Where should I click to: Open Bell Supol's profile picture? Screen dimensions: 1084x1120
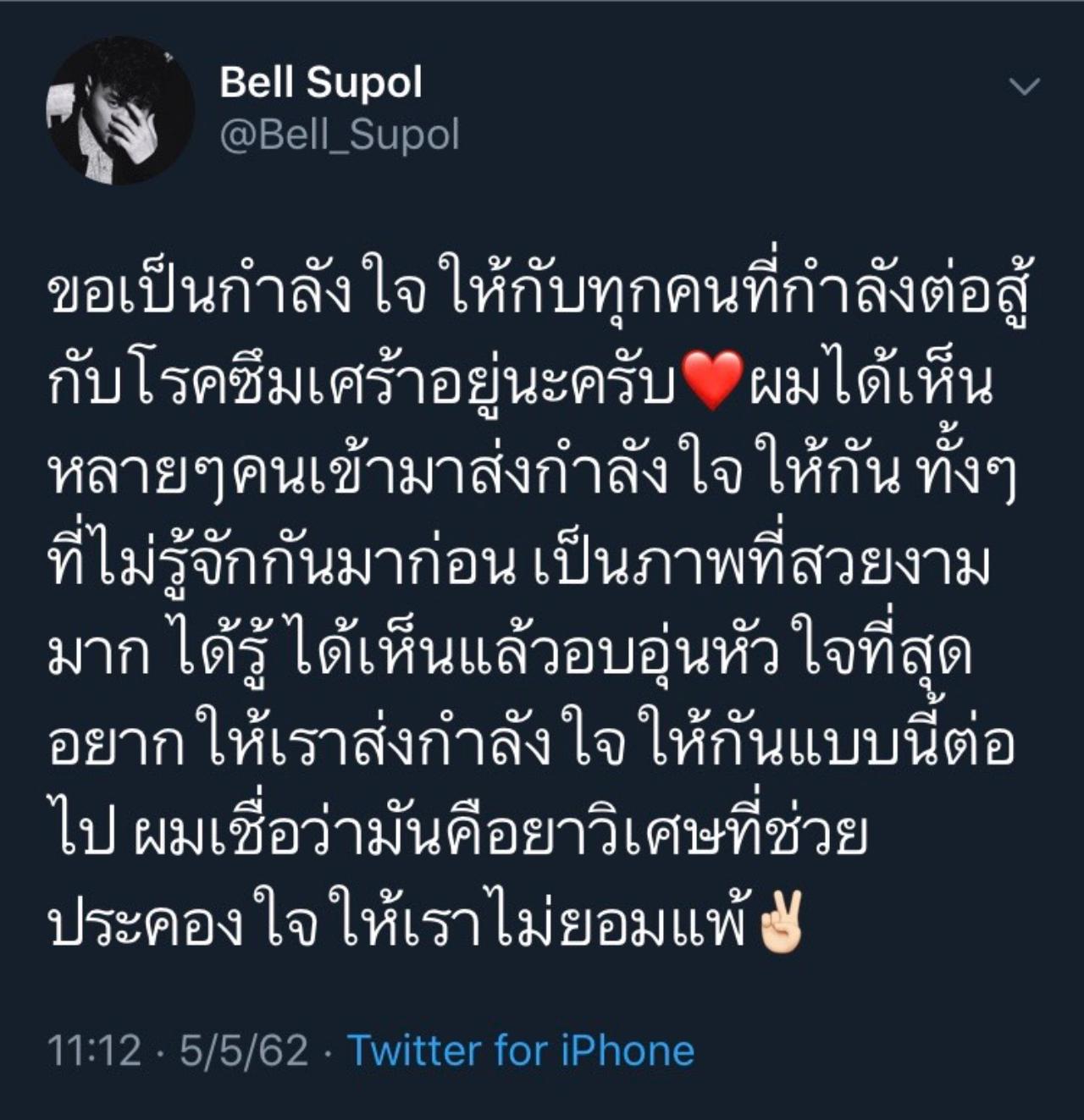[119, 110]
